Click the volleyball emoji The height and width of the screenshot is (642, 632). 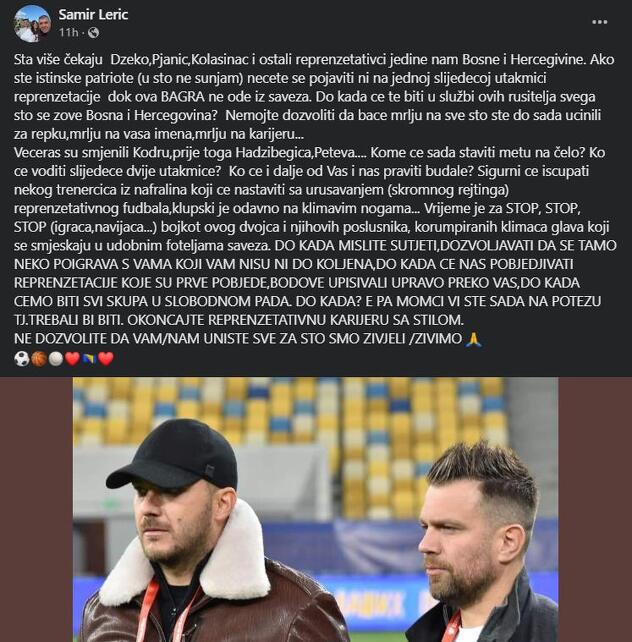click(56, 359)
